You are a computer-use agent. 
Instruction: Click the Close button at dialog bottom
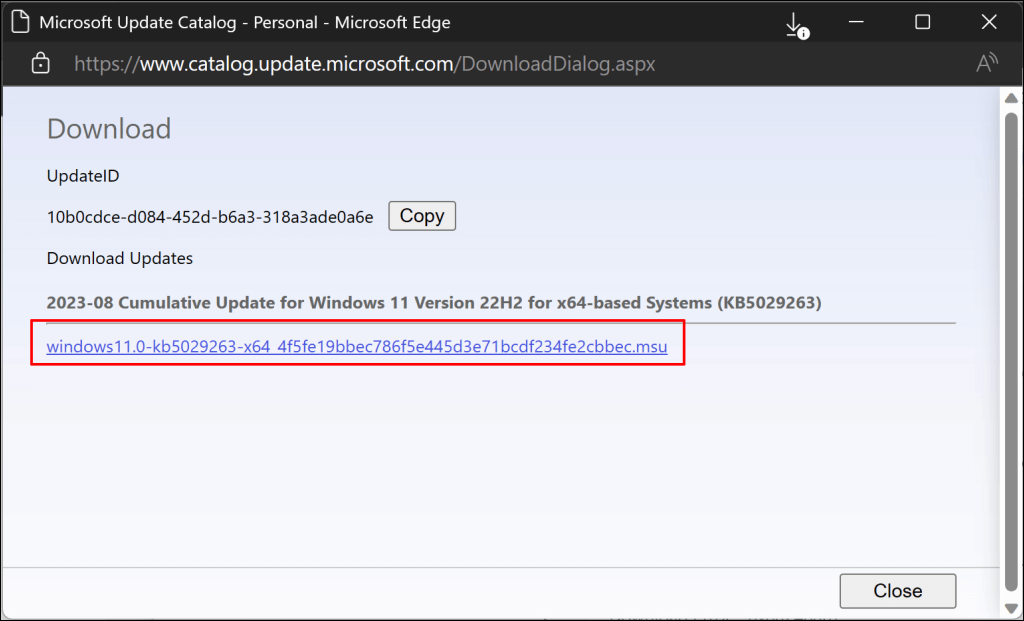point(897,591)
